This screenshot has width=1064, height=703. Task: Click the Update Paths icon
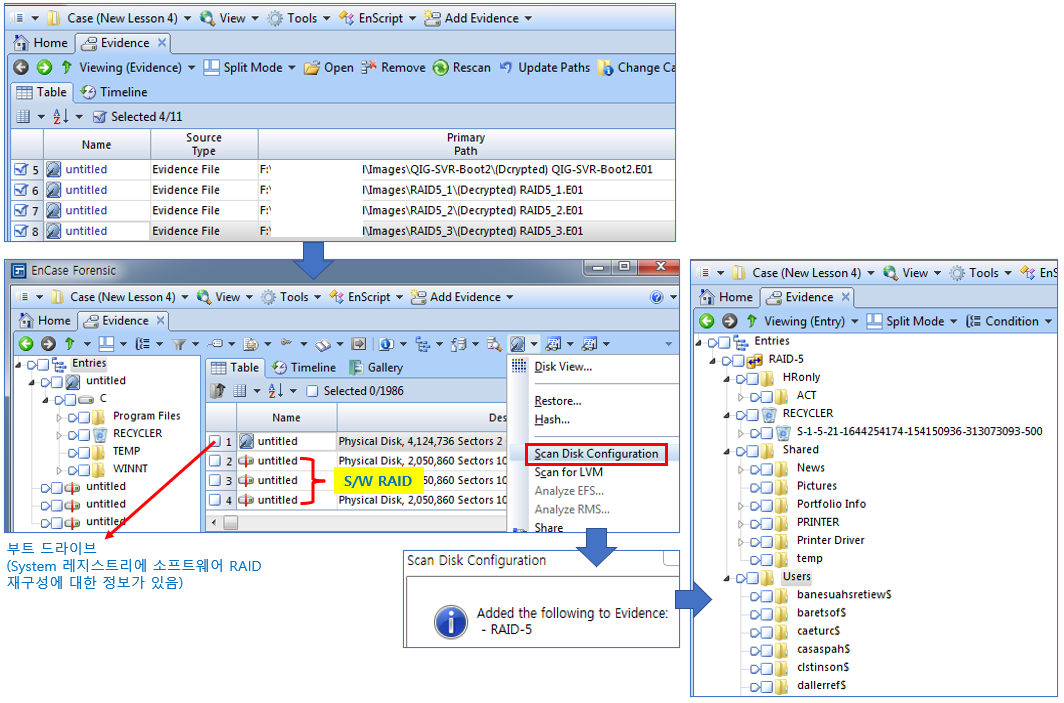[506, 67]
